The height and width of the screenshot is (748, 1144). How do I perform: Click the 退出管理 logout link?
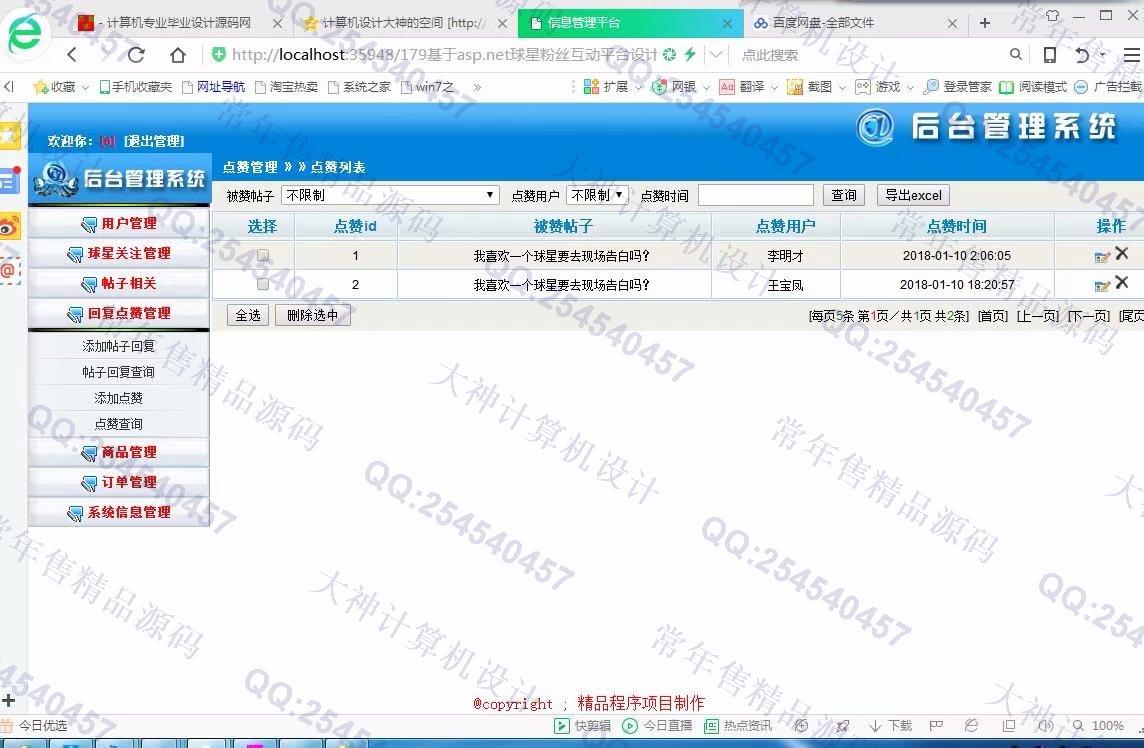click(154, 141)
